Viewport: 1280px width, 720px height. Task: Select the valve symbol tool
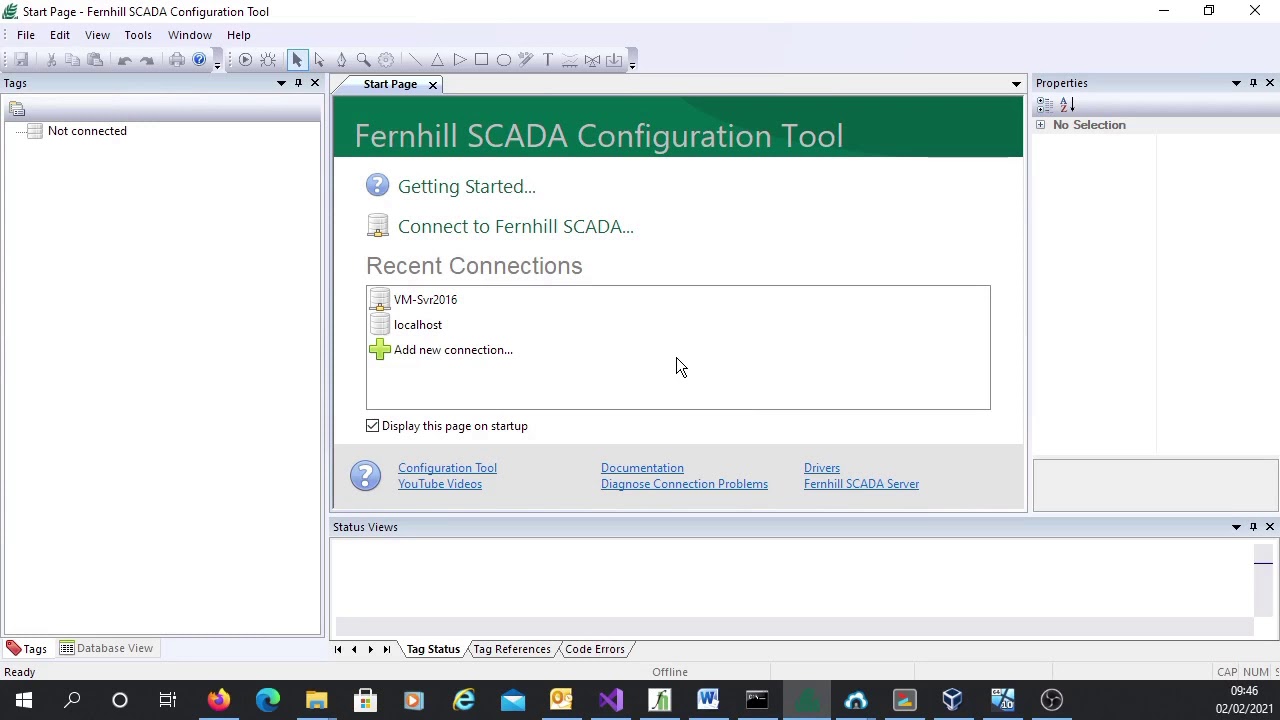(x=592, y=60)
